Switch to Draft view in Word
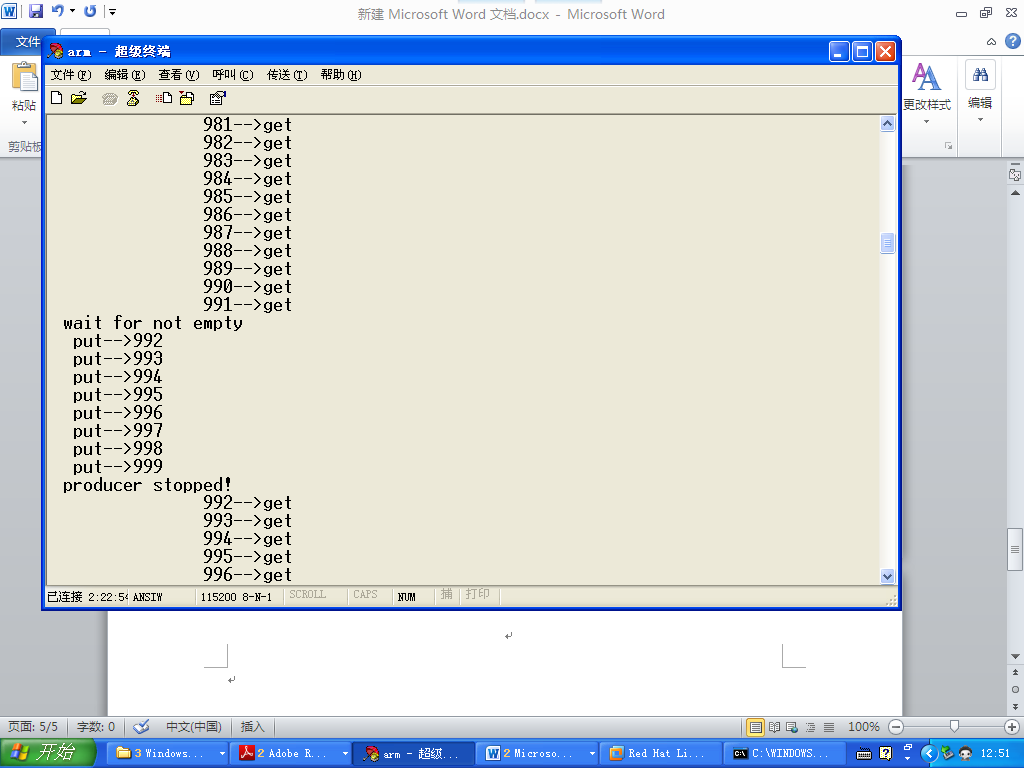 tap(829, 727)
